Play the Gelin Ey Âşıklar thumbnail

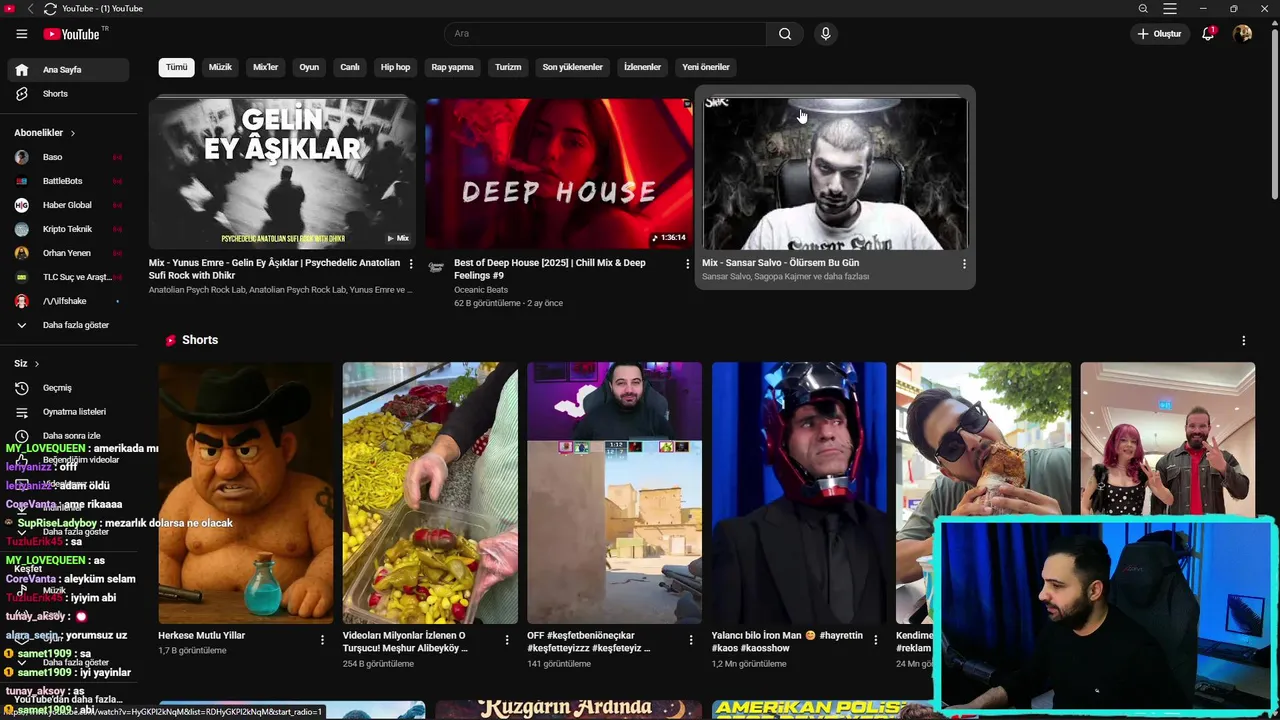[x=283, y=173]
